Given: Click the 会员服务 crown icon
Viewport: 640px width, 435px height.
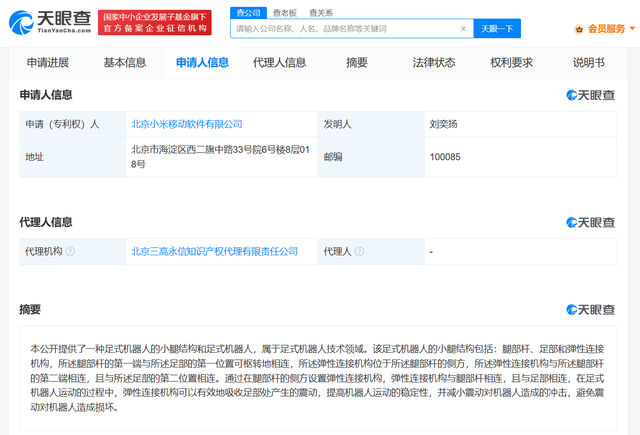Looking at the screenshot, I should point(579,29).
